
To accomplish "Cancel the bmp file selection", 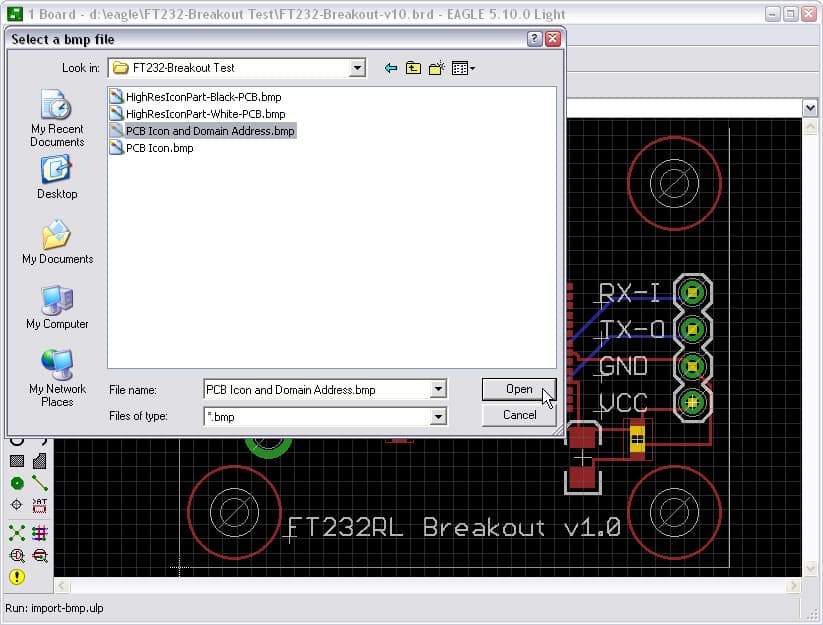I will pyautogui.click(x=518, y=415).
